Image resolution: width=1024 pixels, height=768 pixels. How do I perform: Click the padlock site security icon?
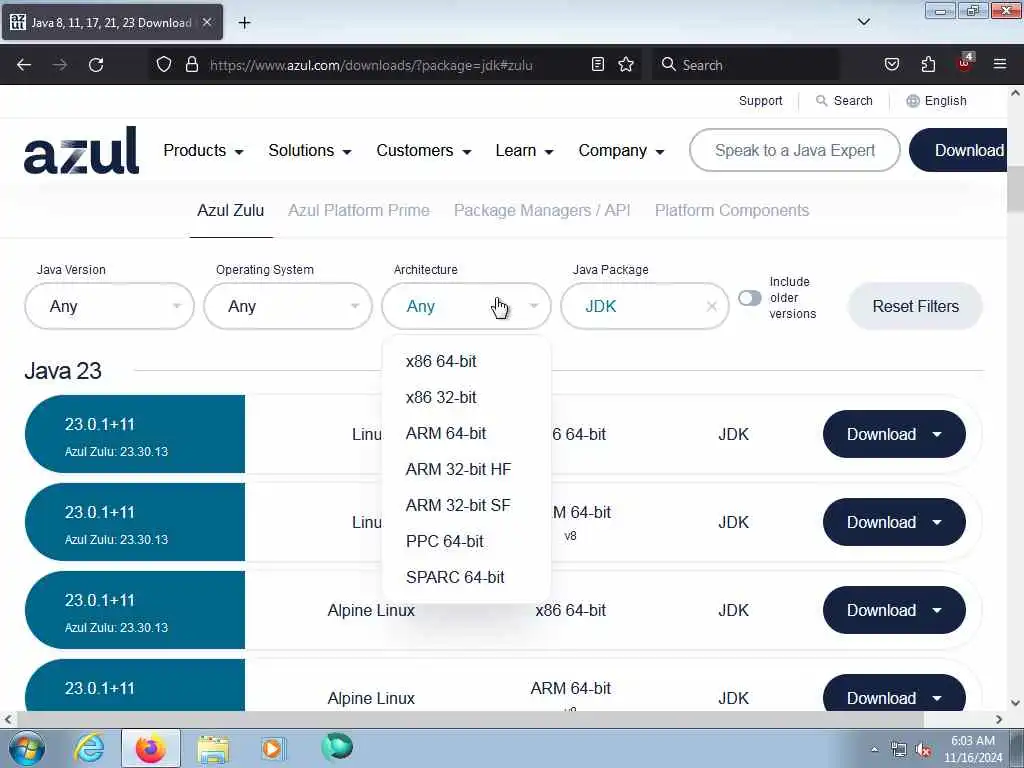(191, 65)
